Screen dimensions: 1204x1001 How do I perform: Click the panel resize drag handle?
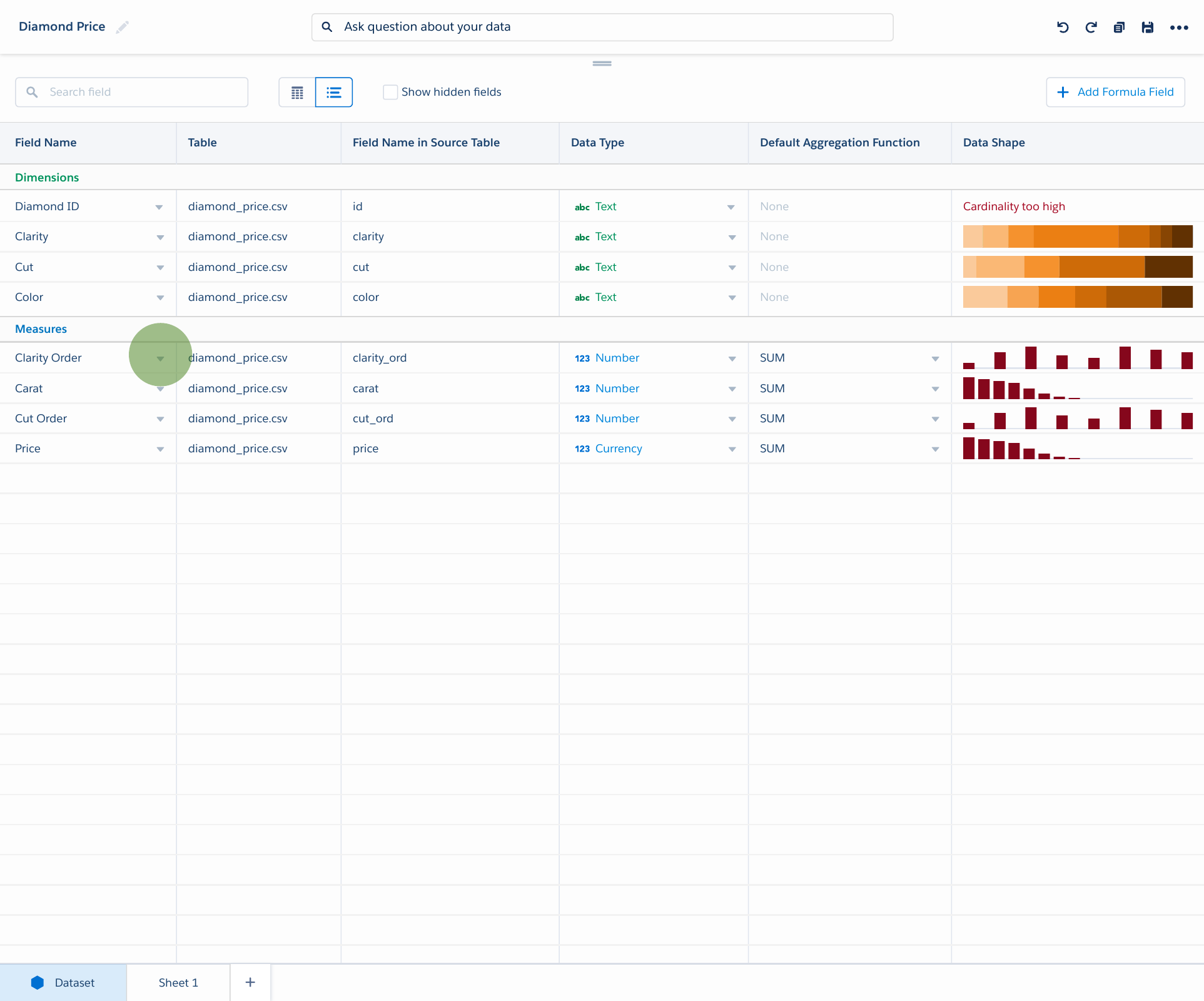(x=602, y=63)
